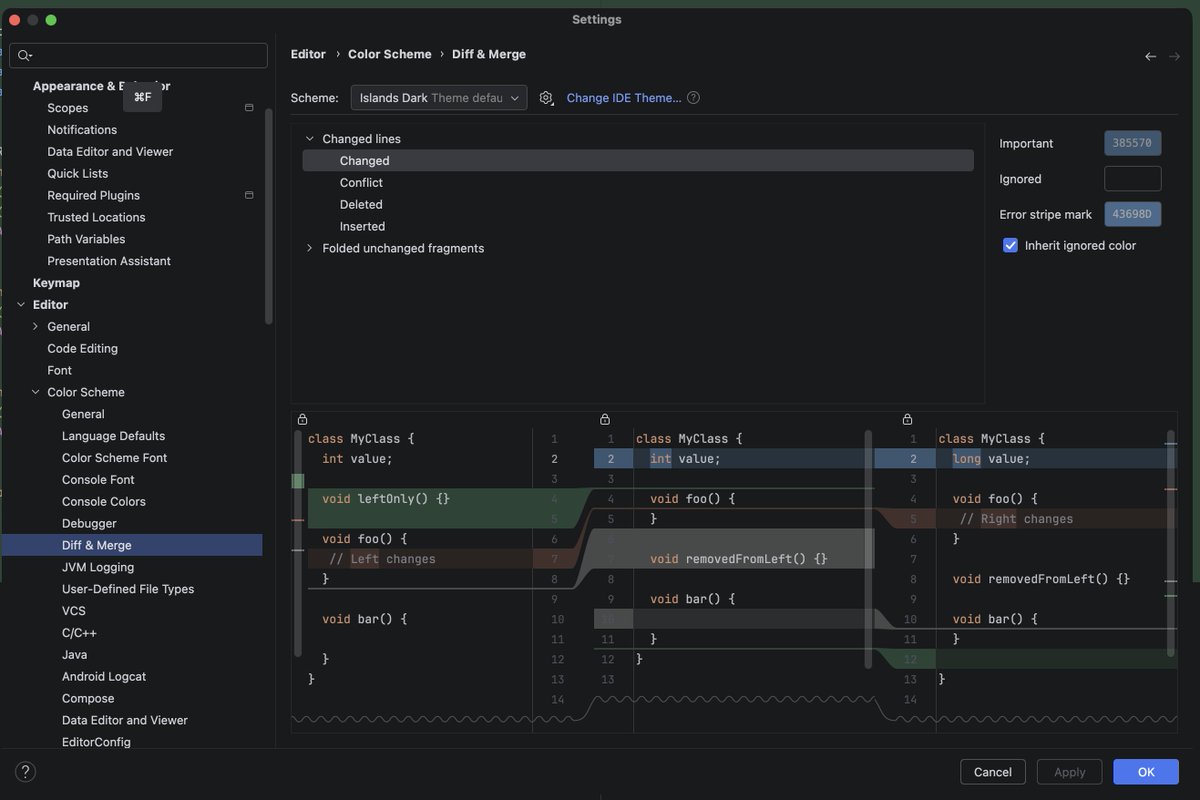Image resolution: width=1200 pixels, height=800 pixels.
Task: Open Code Editing settings
Action: click(x=82, y=349)
